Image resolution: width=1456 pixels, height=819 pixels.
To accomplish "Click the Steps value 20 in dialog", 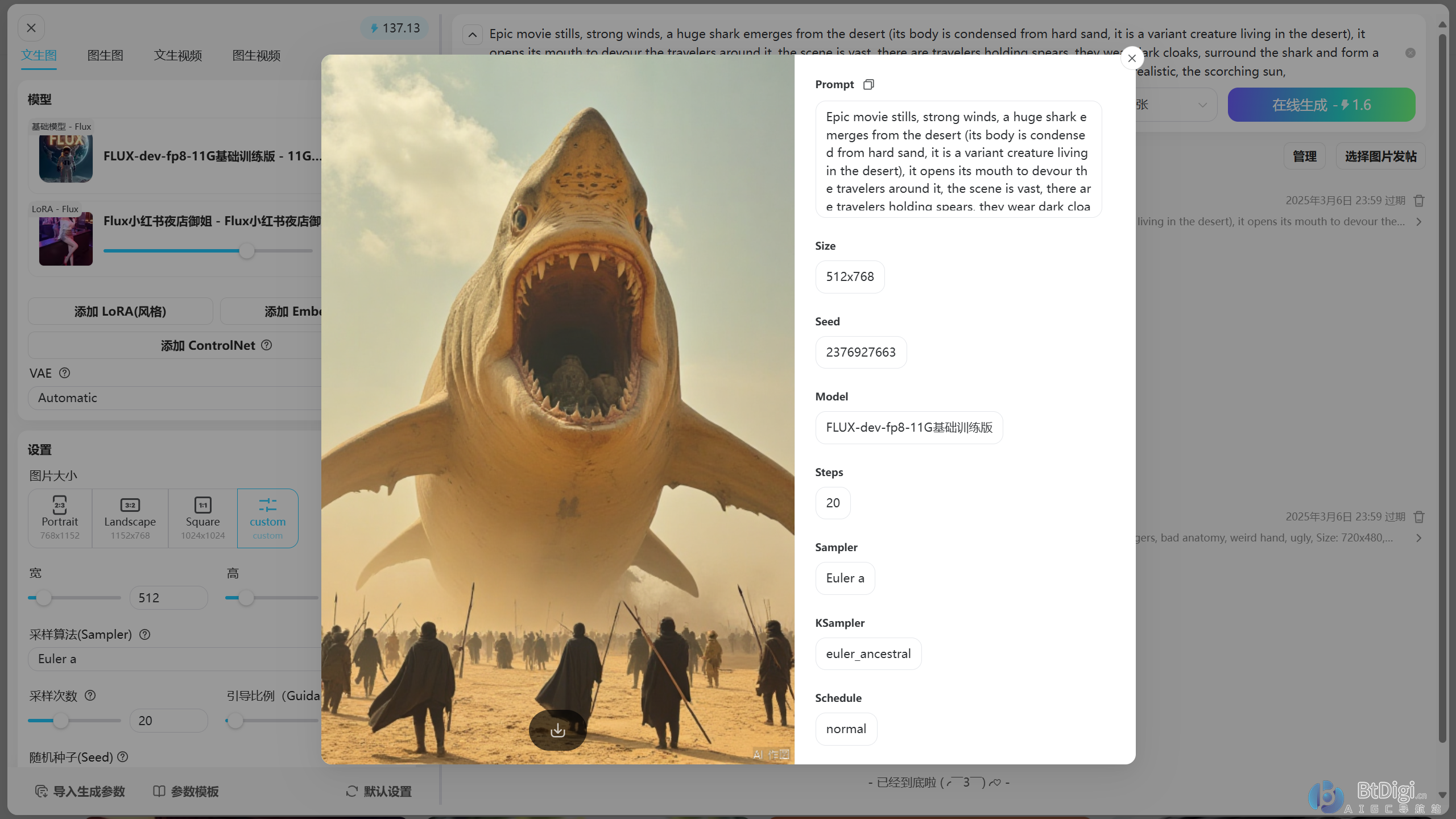I will pyautogui.click(x=833, y=503).
